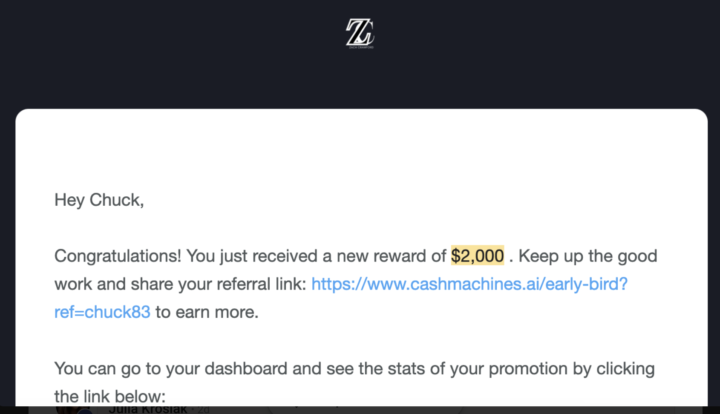Click the profile avatar beside Julia Krosiak
The width and height of the screenshot is (720, 414).
(75, 408)
